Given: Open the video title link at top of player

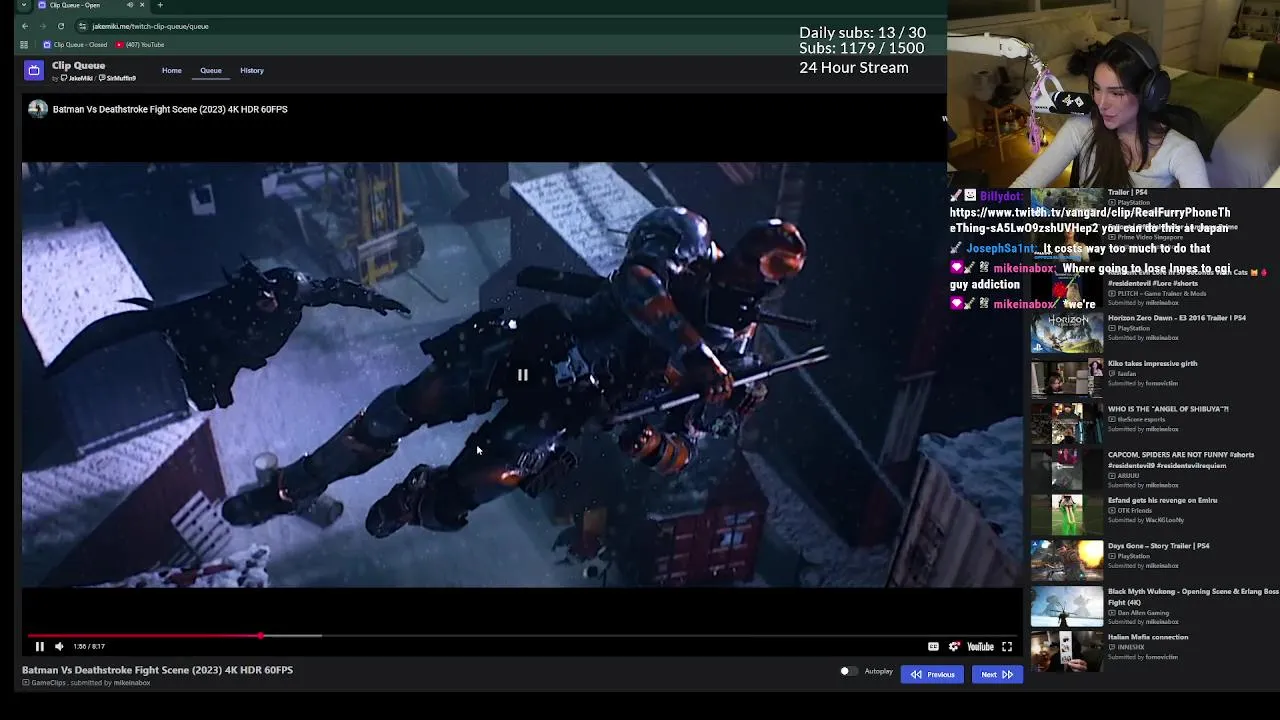Looking at the screenshot, I should 170,109.
